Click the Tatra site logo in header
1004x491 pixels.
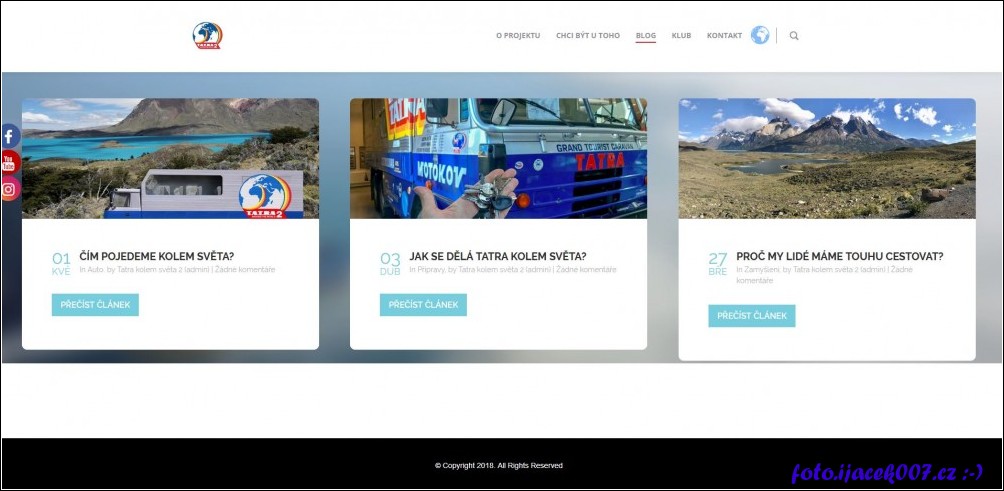[207, 36]
